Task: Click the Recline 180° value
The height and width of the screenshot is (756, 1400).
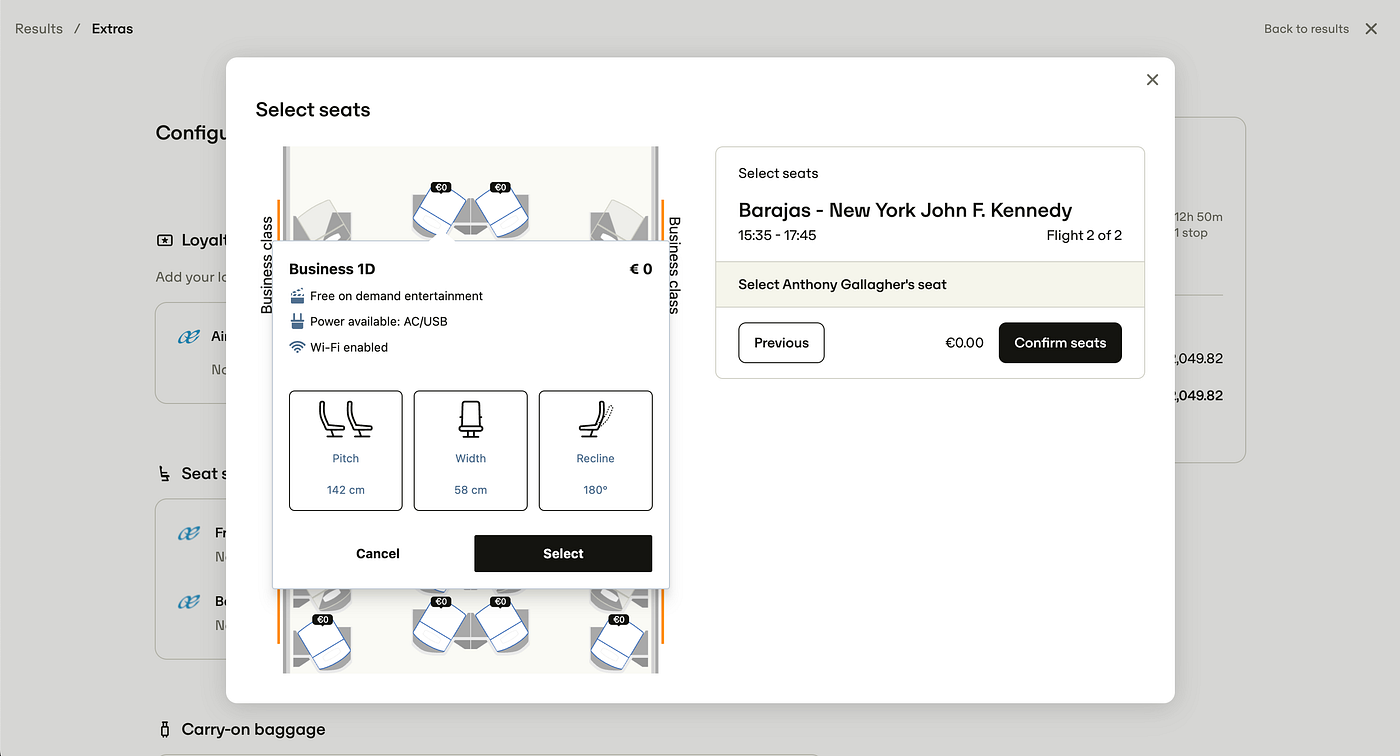Action: point(595,490)
